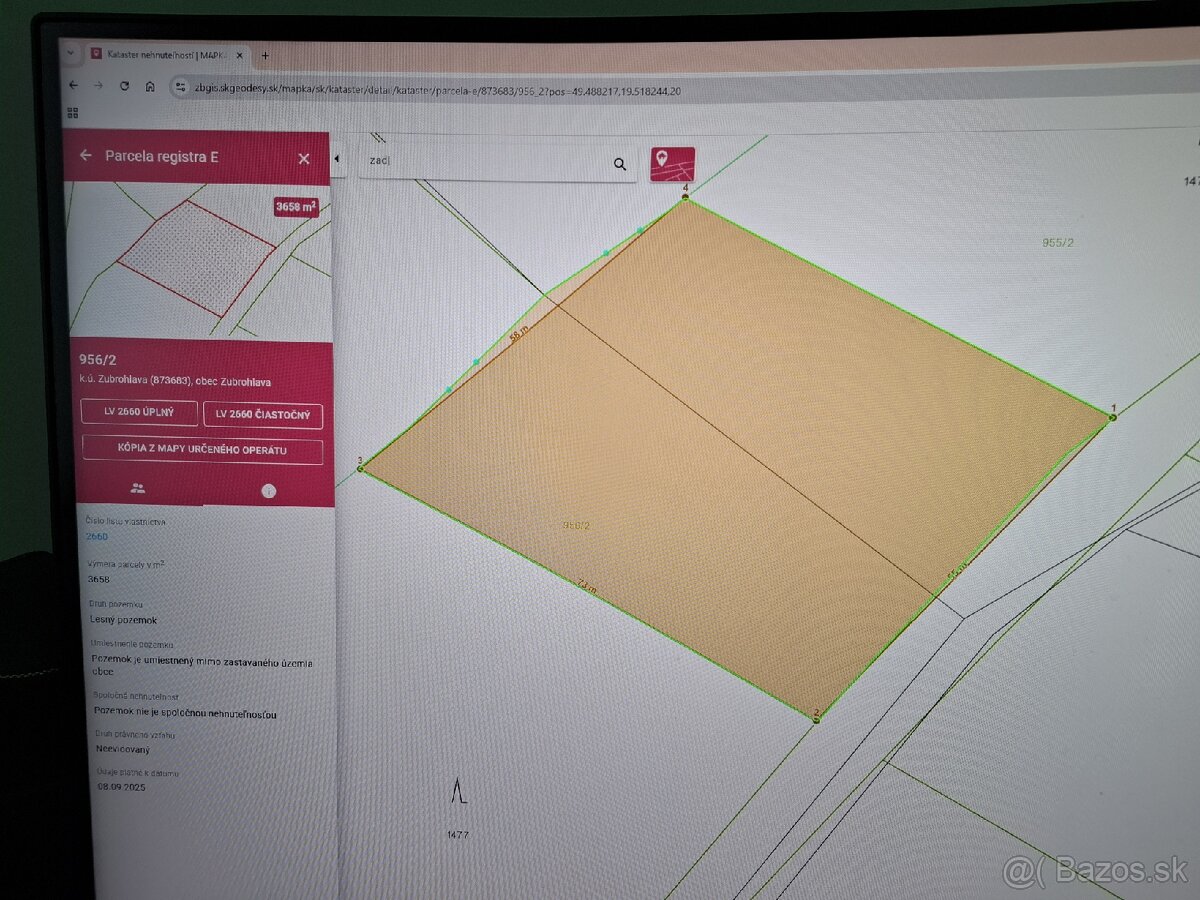This screenshot has width=1200, height=900.
Task: Open the red cadastral map layer icon
Action: click(672, 164)
